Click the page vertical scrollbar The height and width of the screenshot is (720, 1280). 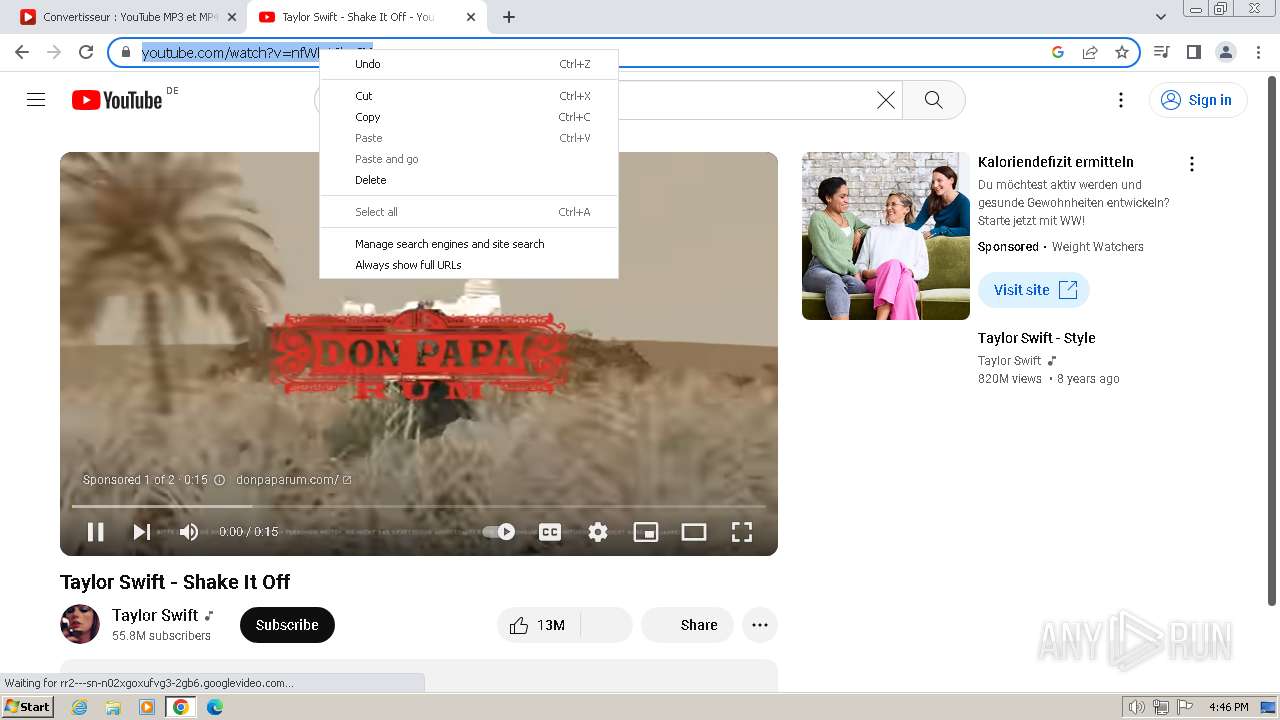[1272, 340]
